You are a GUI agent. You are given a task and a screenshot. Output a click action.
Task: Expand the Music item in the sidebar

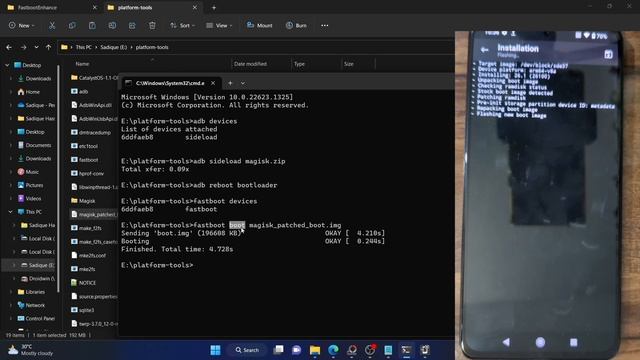(x=11, y=172)
